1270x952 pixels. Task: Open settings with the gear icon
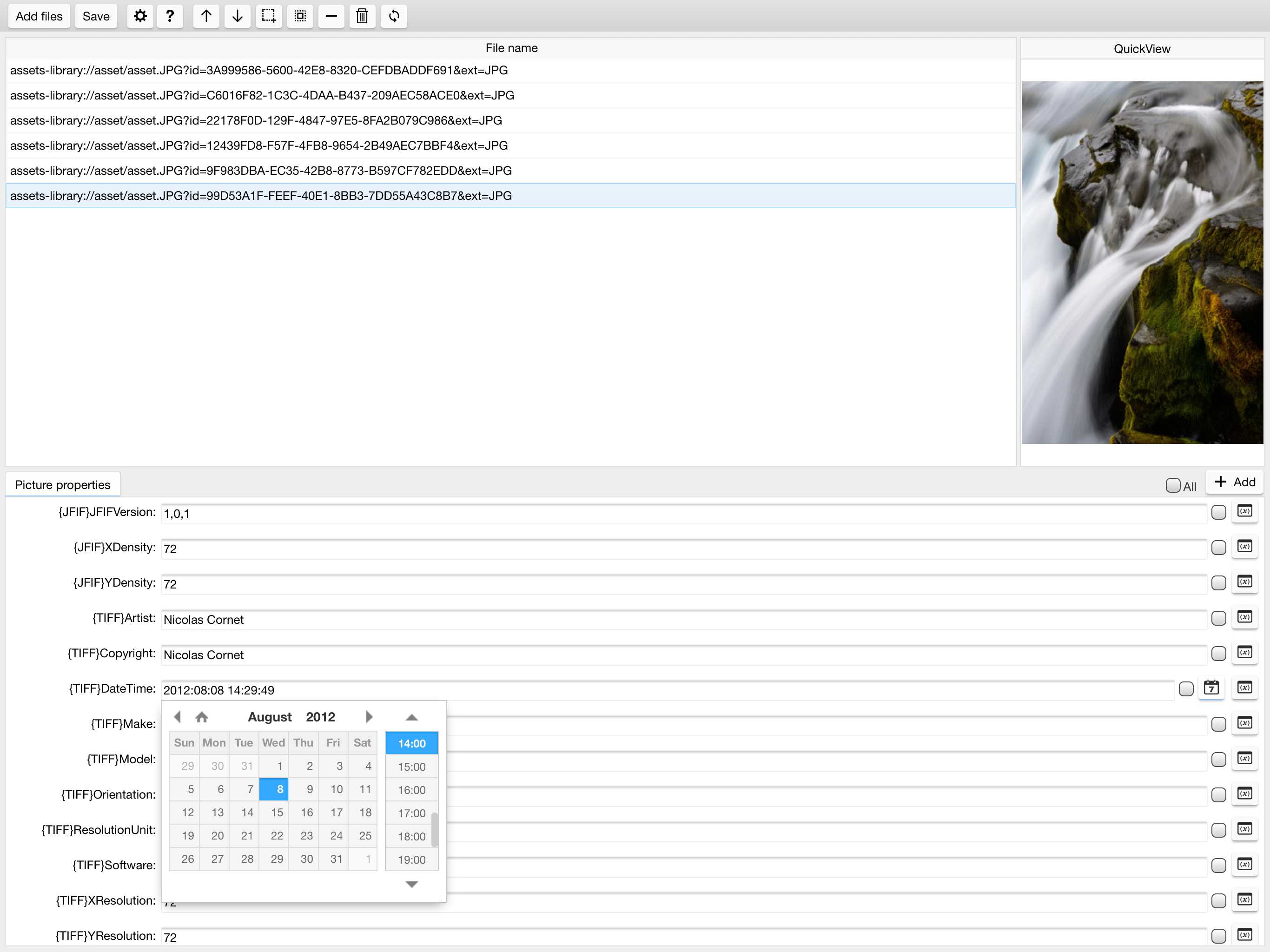pos(140,16)
